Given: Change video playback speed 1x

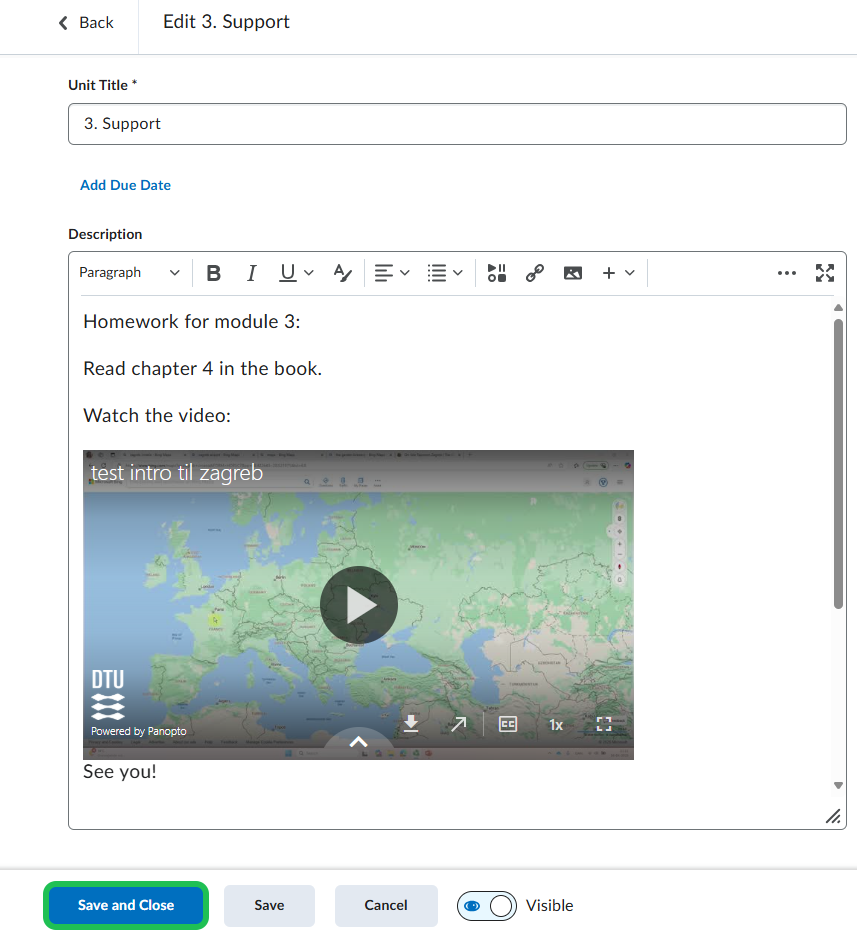Looking at the screenshot, I should 556,724.
